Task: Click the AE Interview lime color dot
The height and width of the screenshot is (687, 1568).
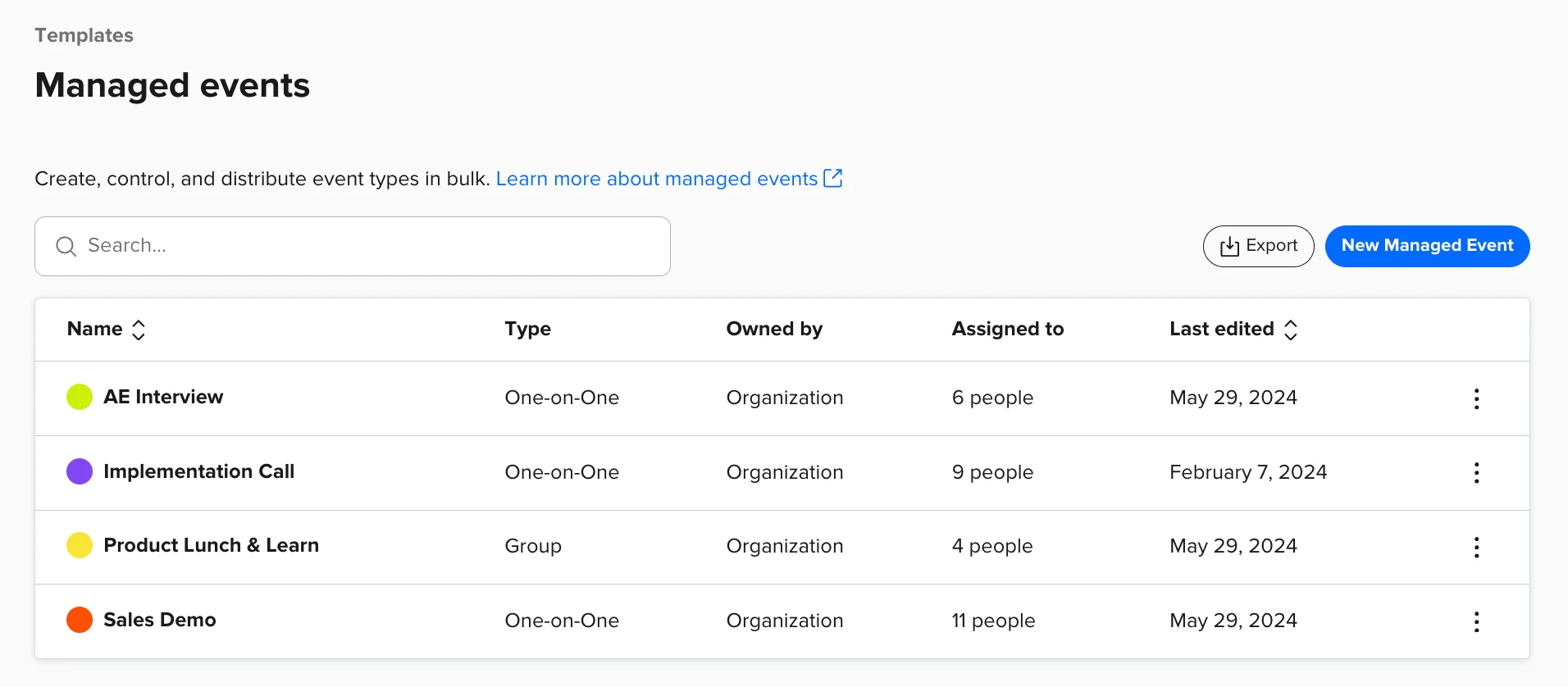Action: click(80, 397)
